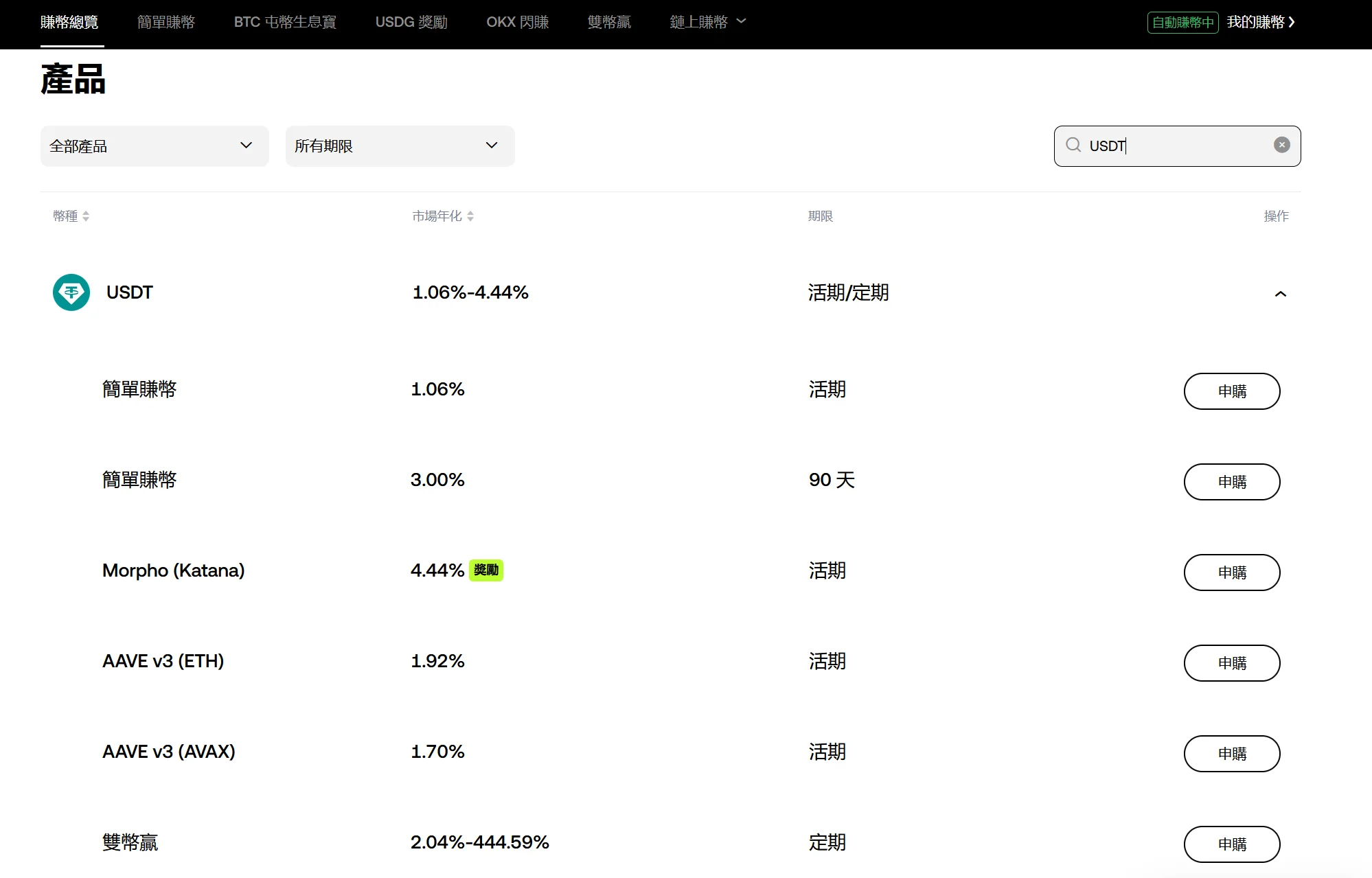Click the Morpho (Katana) product name
Image resolution: width=1372 pixels, height=878 pixels.
[174, 570]
